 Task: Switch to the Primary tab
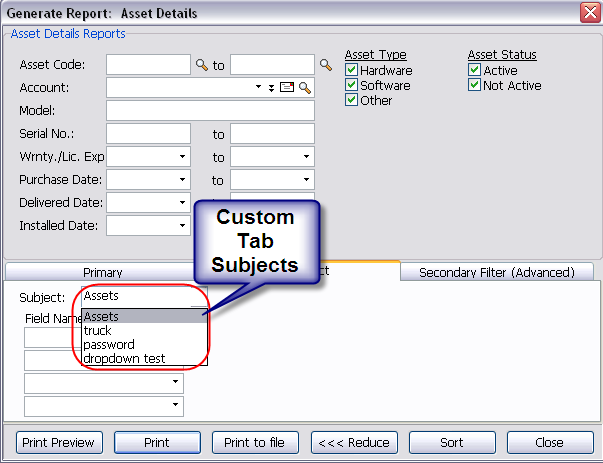(x=103, y=272)
